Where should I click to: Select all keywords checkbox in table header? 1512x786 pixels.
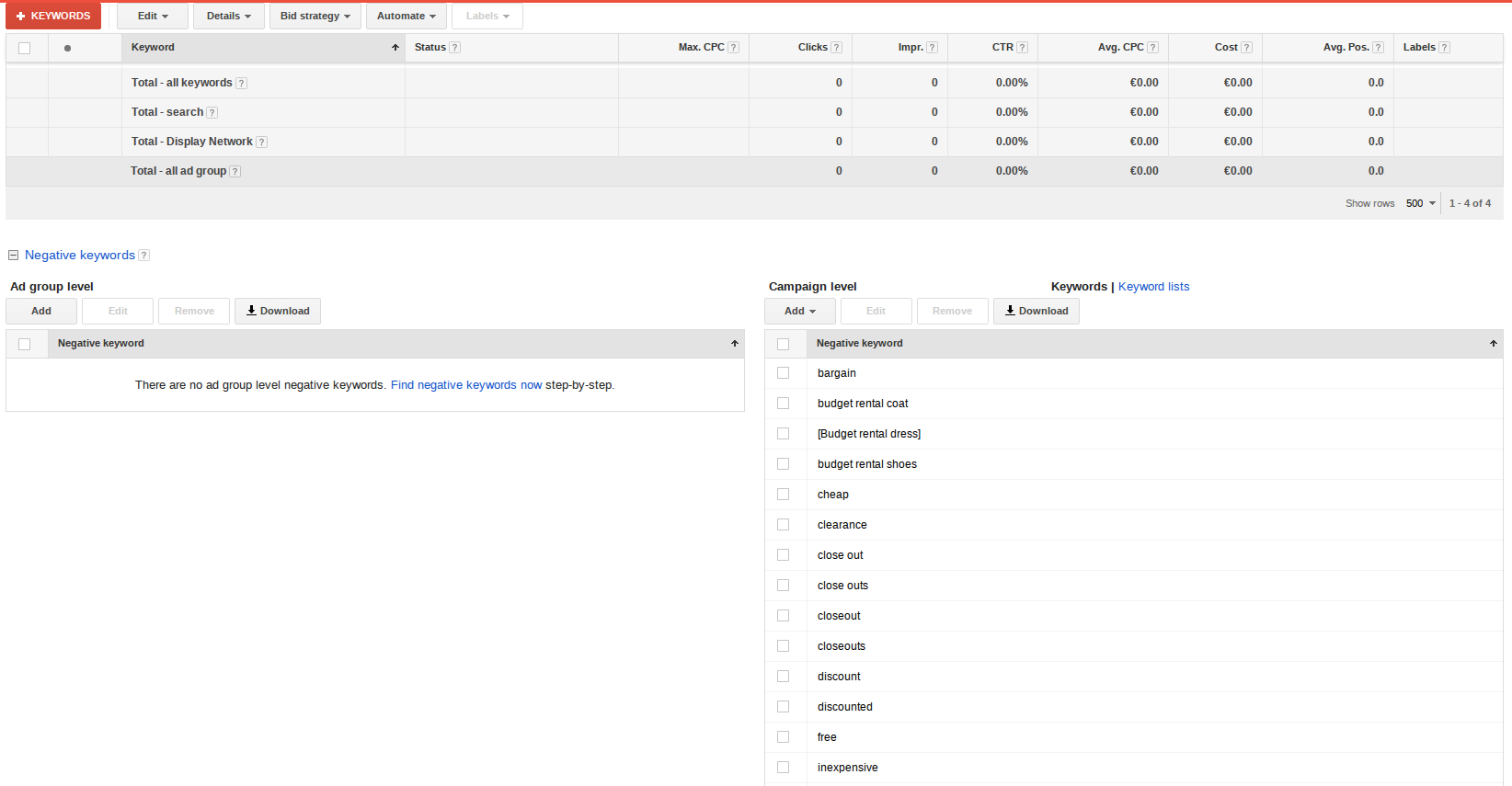(x=25, y=48)
